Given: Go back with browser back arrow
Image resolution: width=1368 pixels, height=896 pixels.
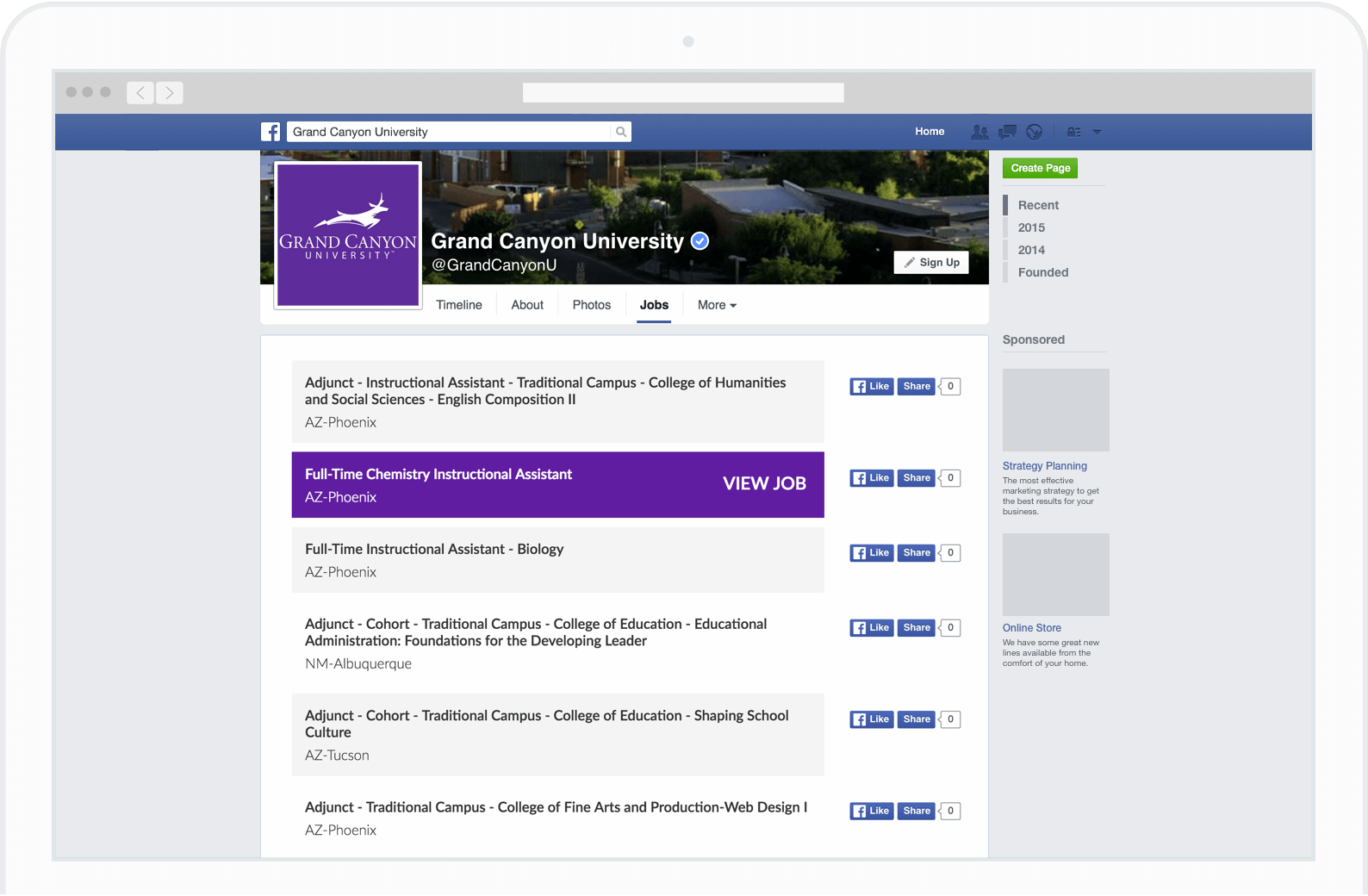Looking at the screenshot, I should coord(140,92).
